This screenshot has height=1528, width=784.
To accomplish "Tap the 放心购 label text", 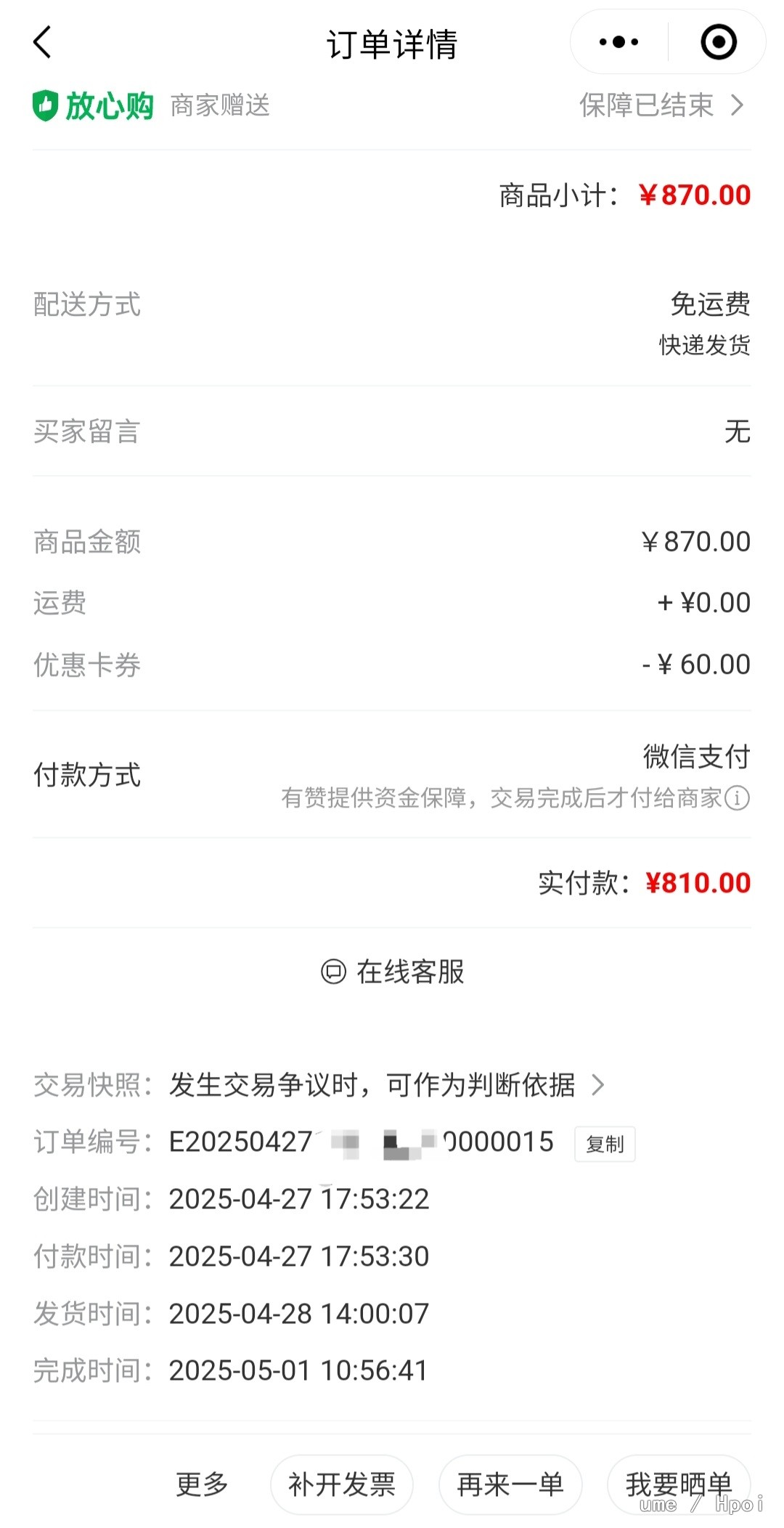I will (x=110, y=106).
